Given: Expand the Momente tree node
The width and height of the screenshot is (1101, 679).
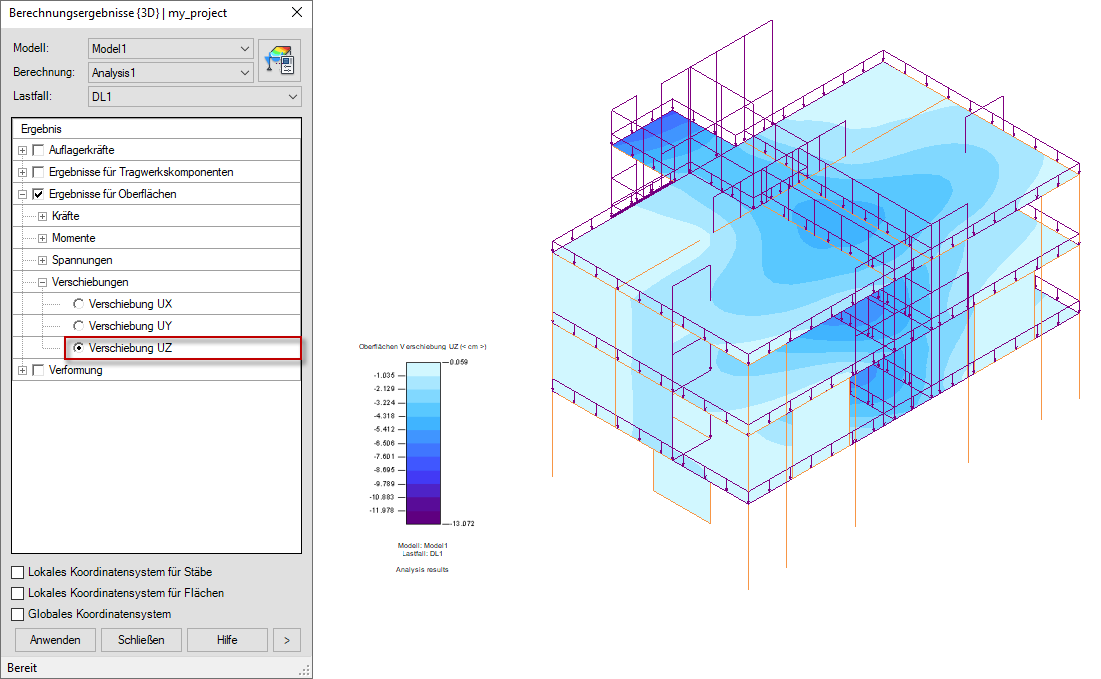Looking at the screenshot, I should pyautogui.click(x=42, y=238).
